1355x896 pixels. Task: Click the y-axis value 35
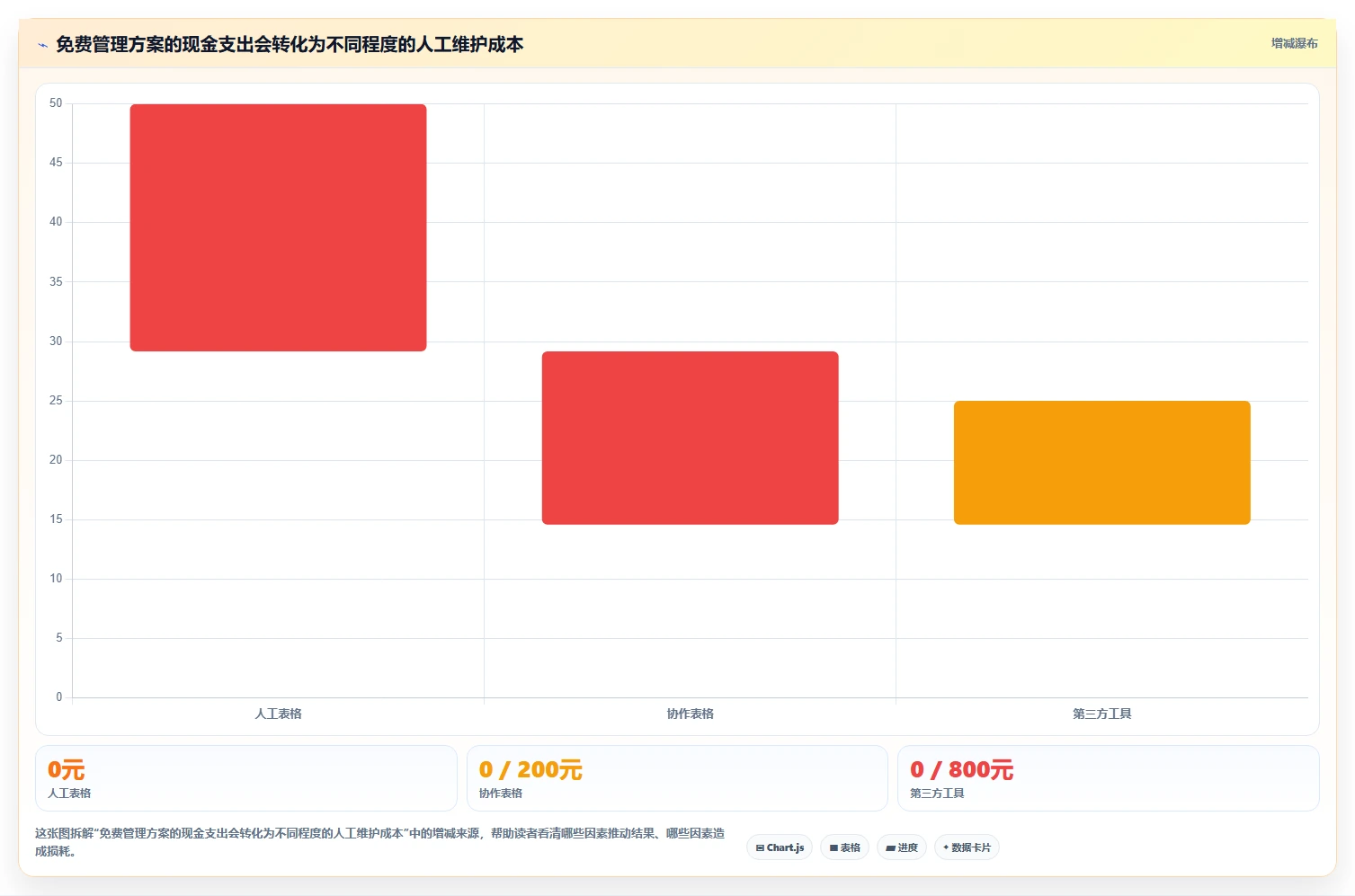pos(56,282)
